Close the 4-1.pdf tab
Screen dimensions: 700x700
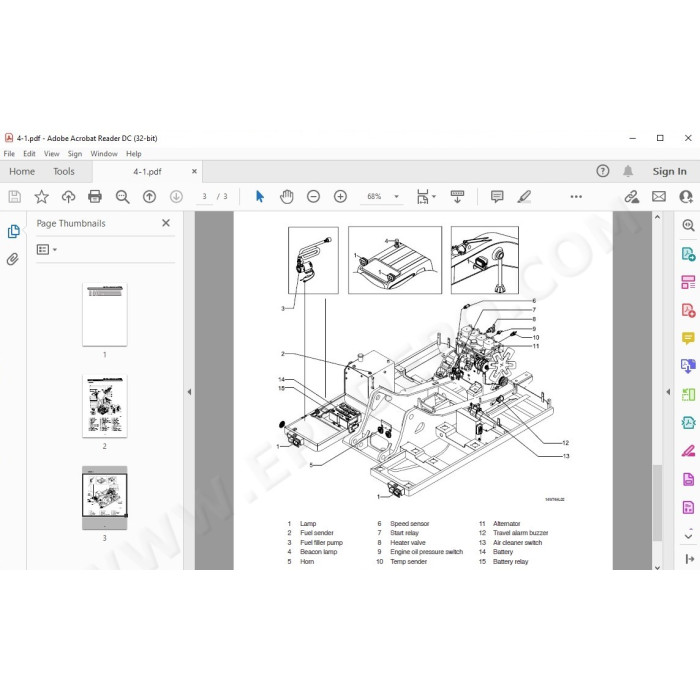(x=194, y=171)
